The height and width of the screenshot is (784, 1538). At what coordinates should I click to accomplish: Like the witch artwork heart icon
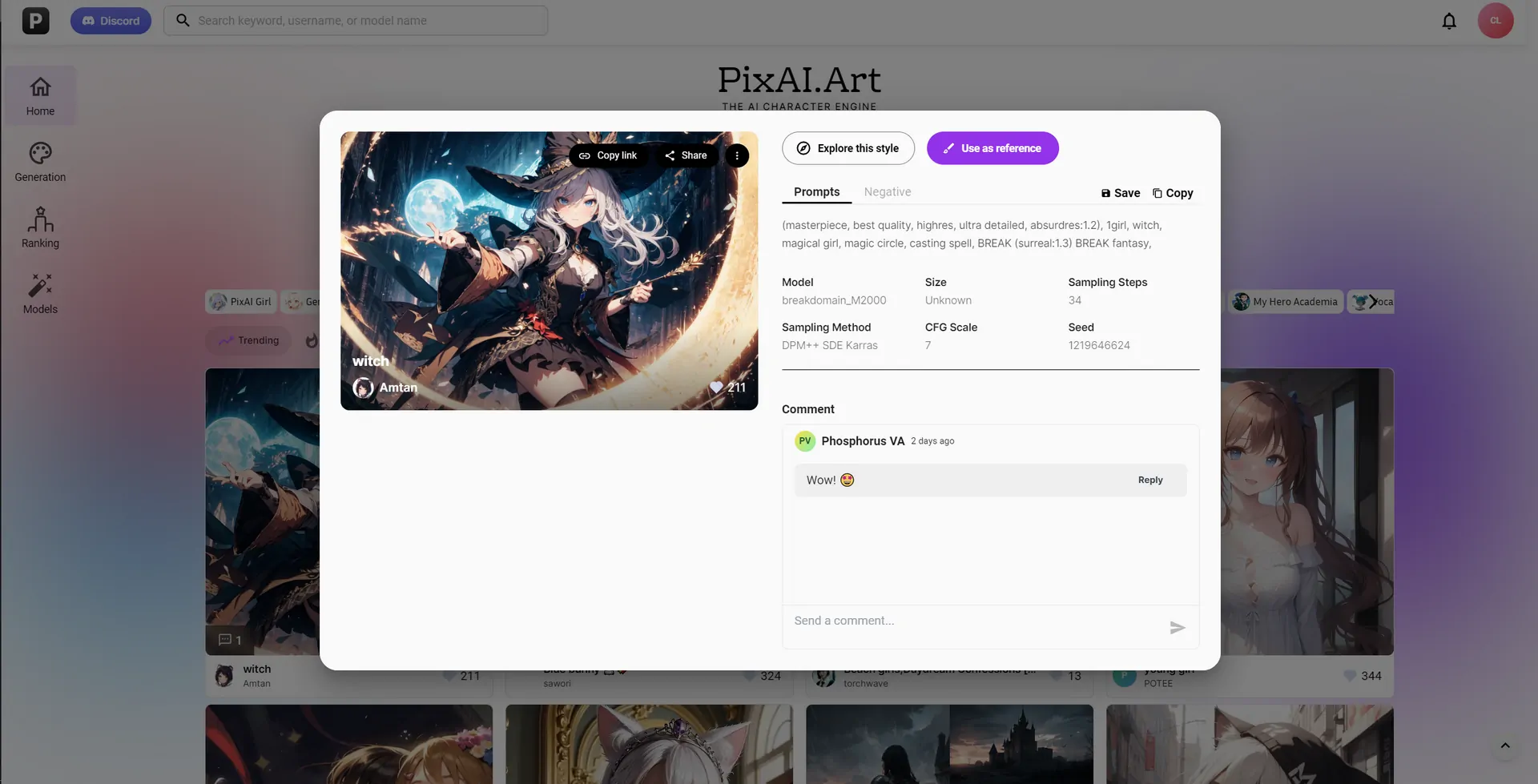(x=716, y=388)
